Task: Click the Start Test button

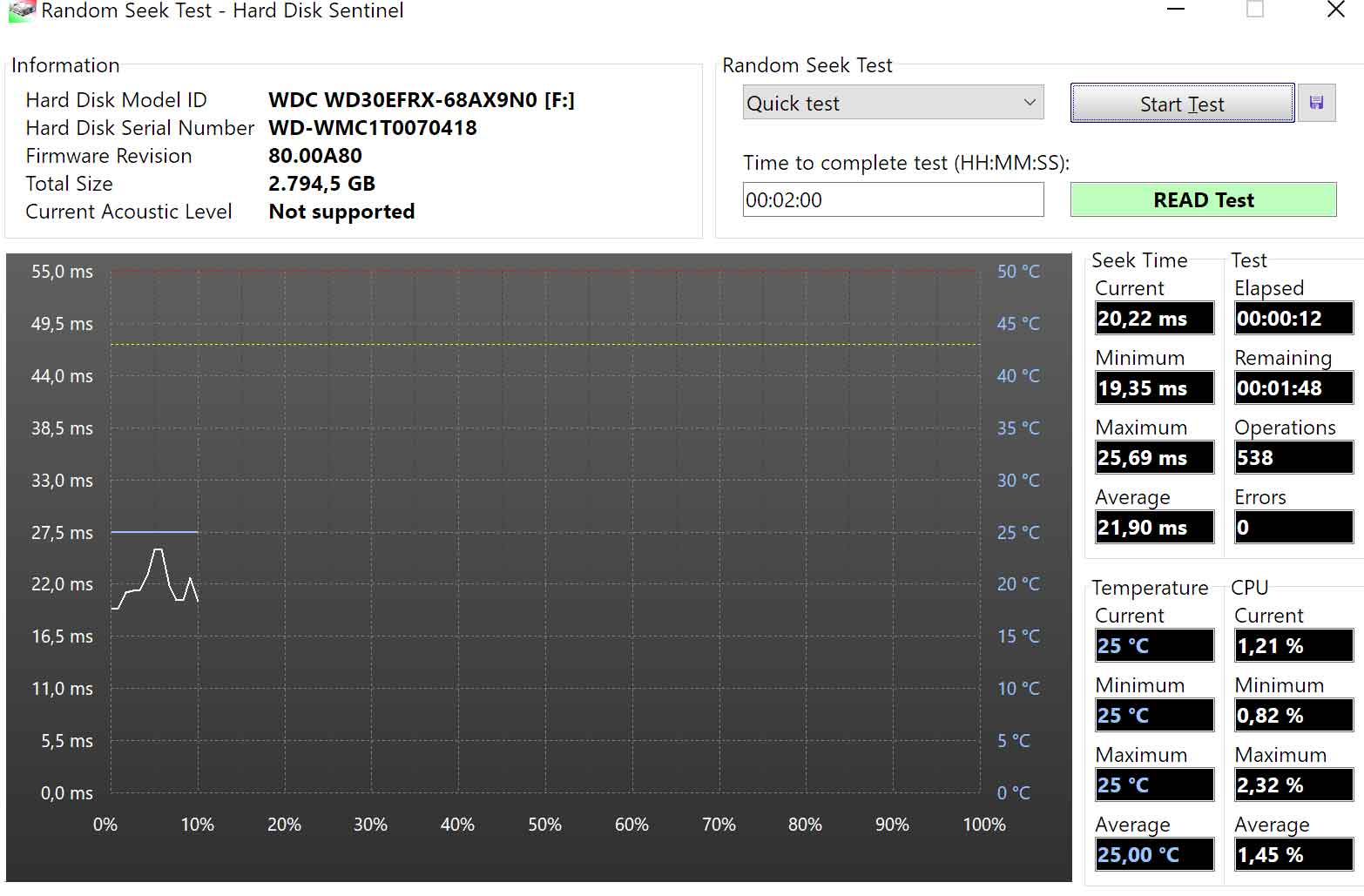Action: (x=1182, y=104)
